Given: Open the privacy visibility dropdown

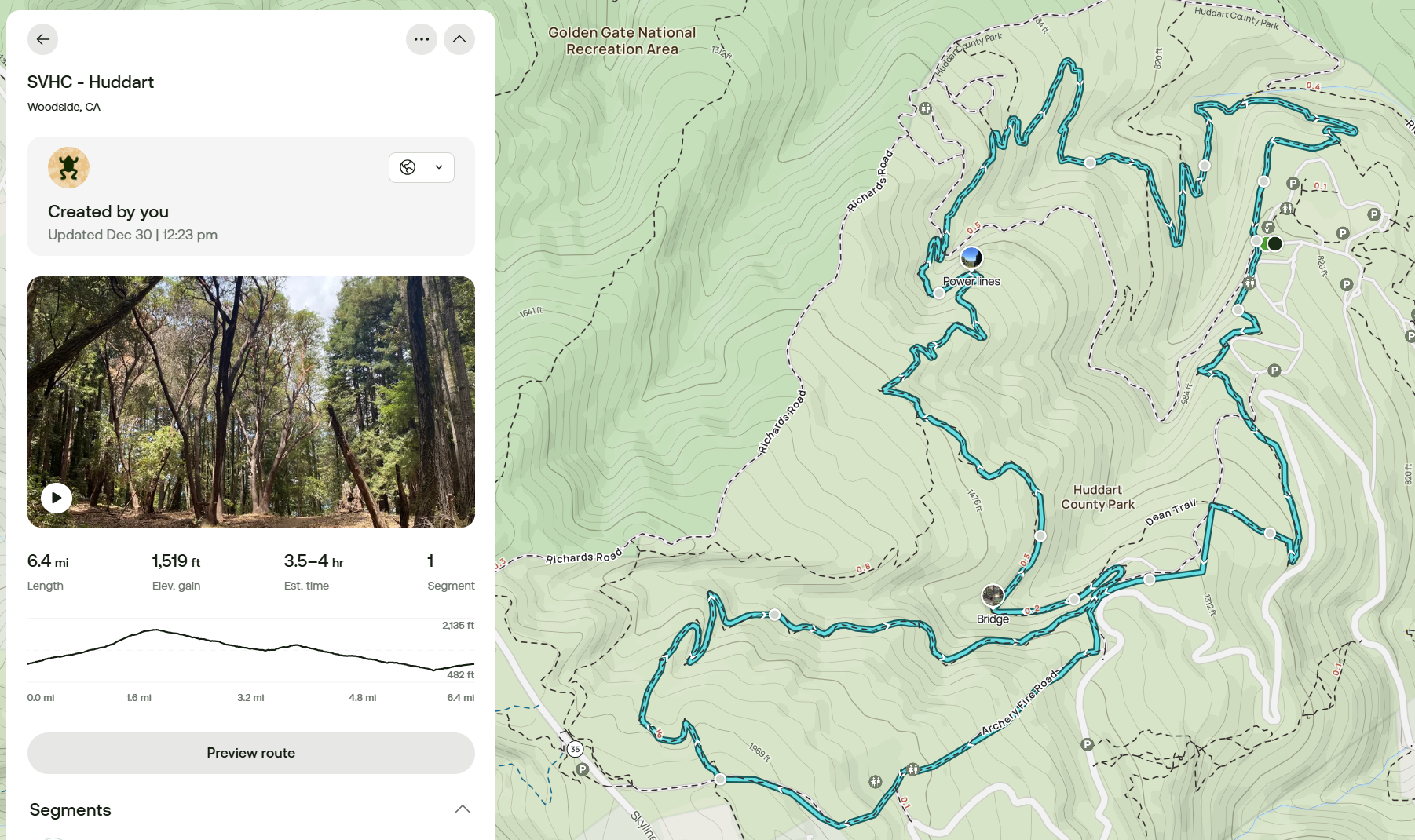Looking at the screenshot, I should [x=422, y=167].
